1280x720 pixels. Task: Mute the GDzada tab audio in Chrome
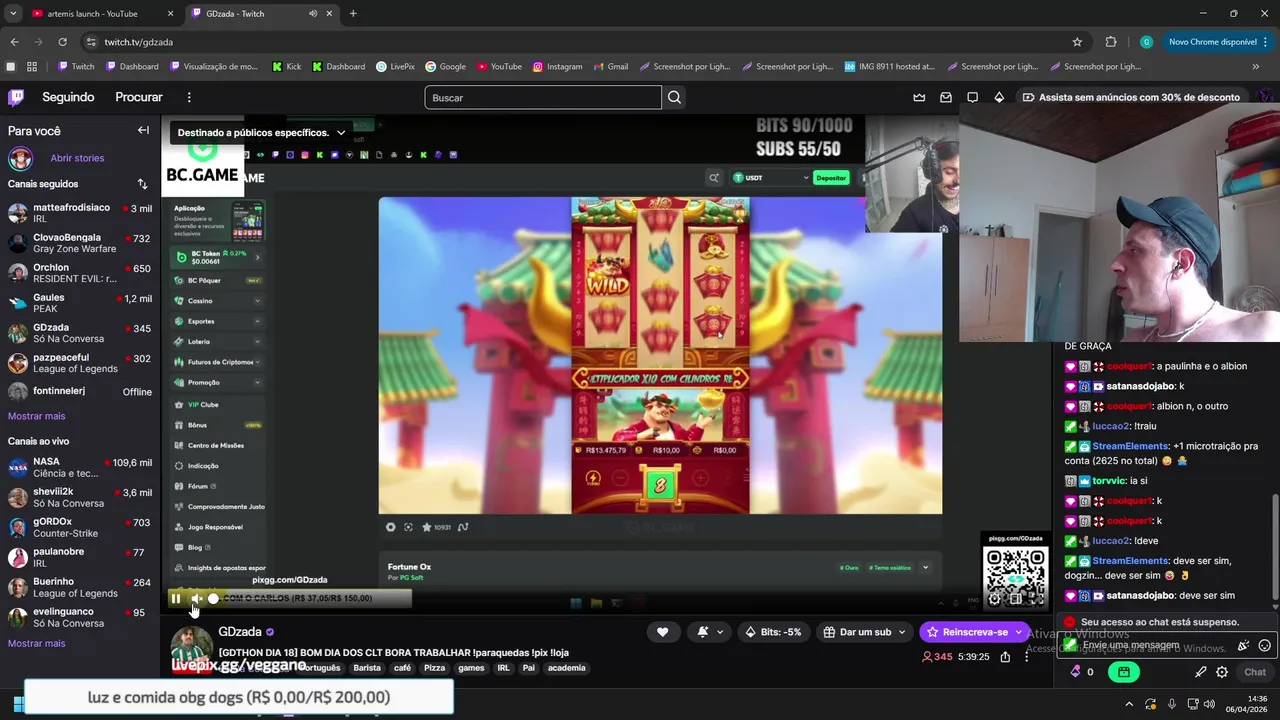(314, 14)
